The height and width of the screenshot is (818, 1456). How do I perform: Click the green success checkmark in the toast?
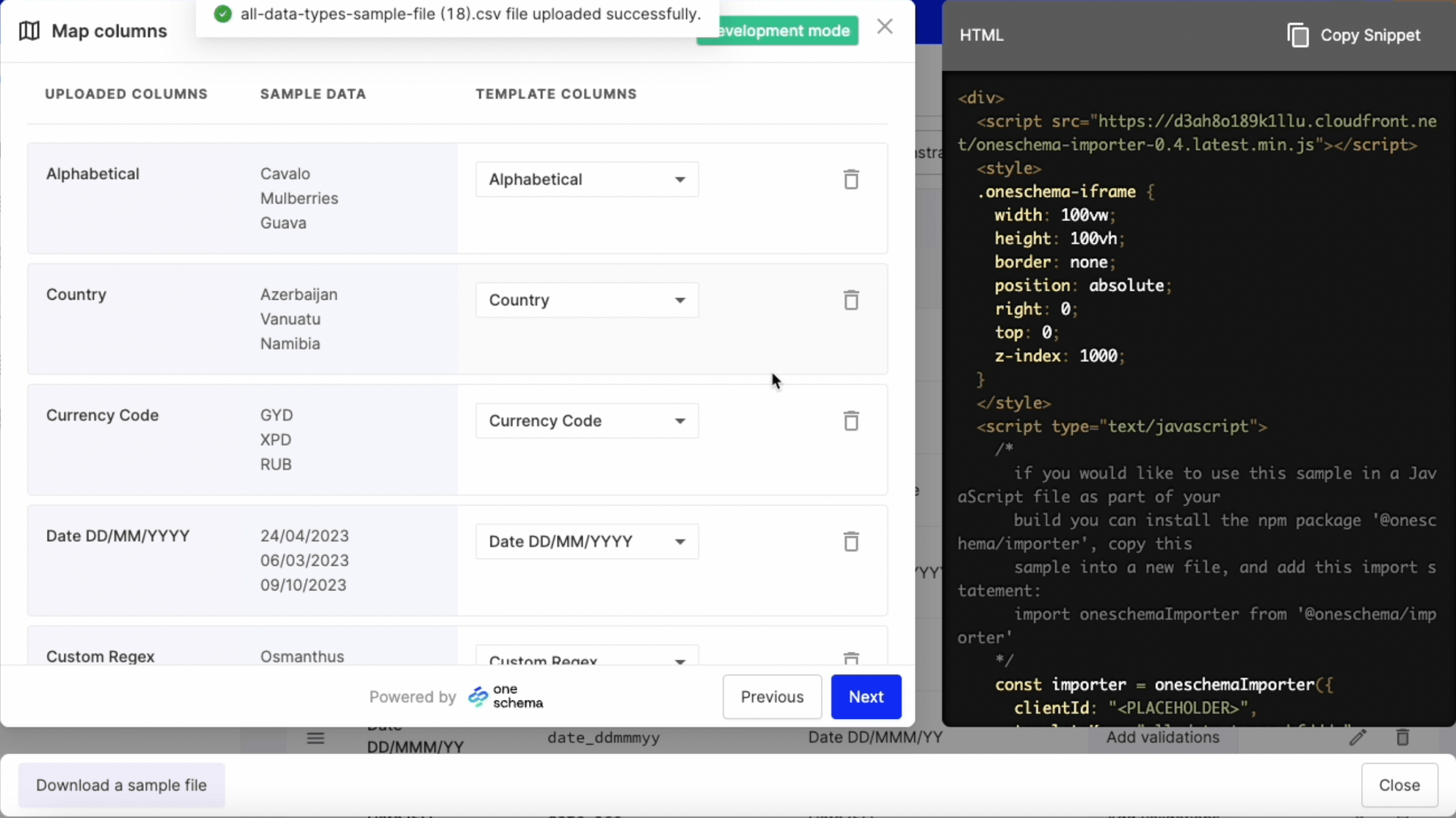coord(223,14)
